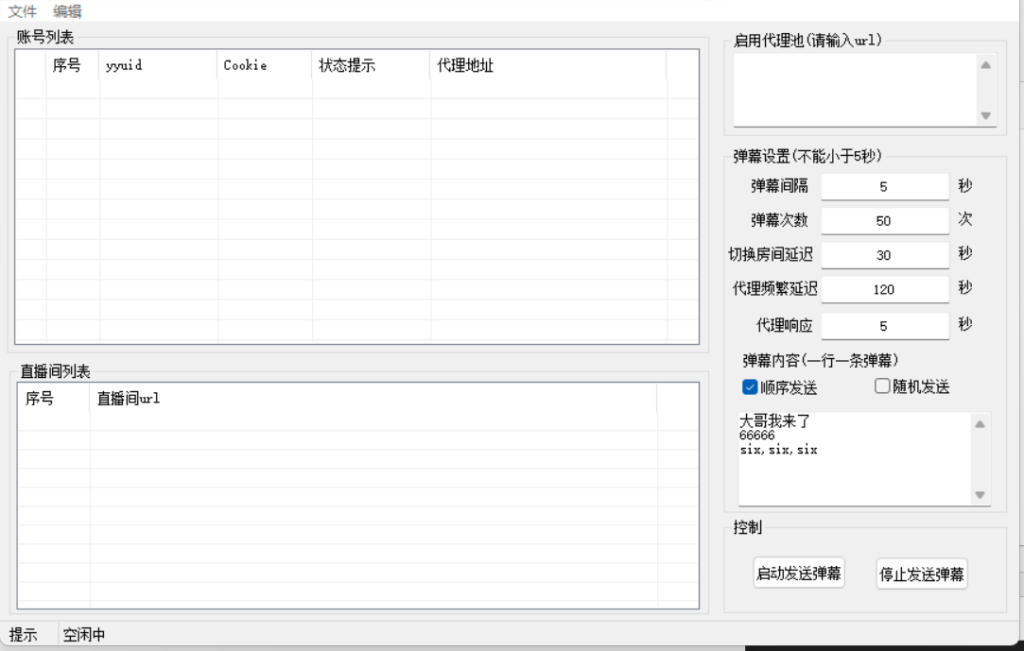
Task: Click the 停止发送弹幕 button
Action: click(921, 574)
